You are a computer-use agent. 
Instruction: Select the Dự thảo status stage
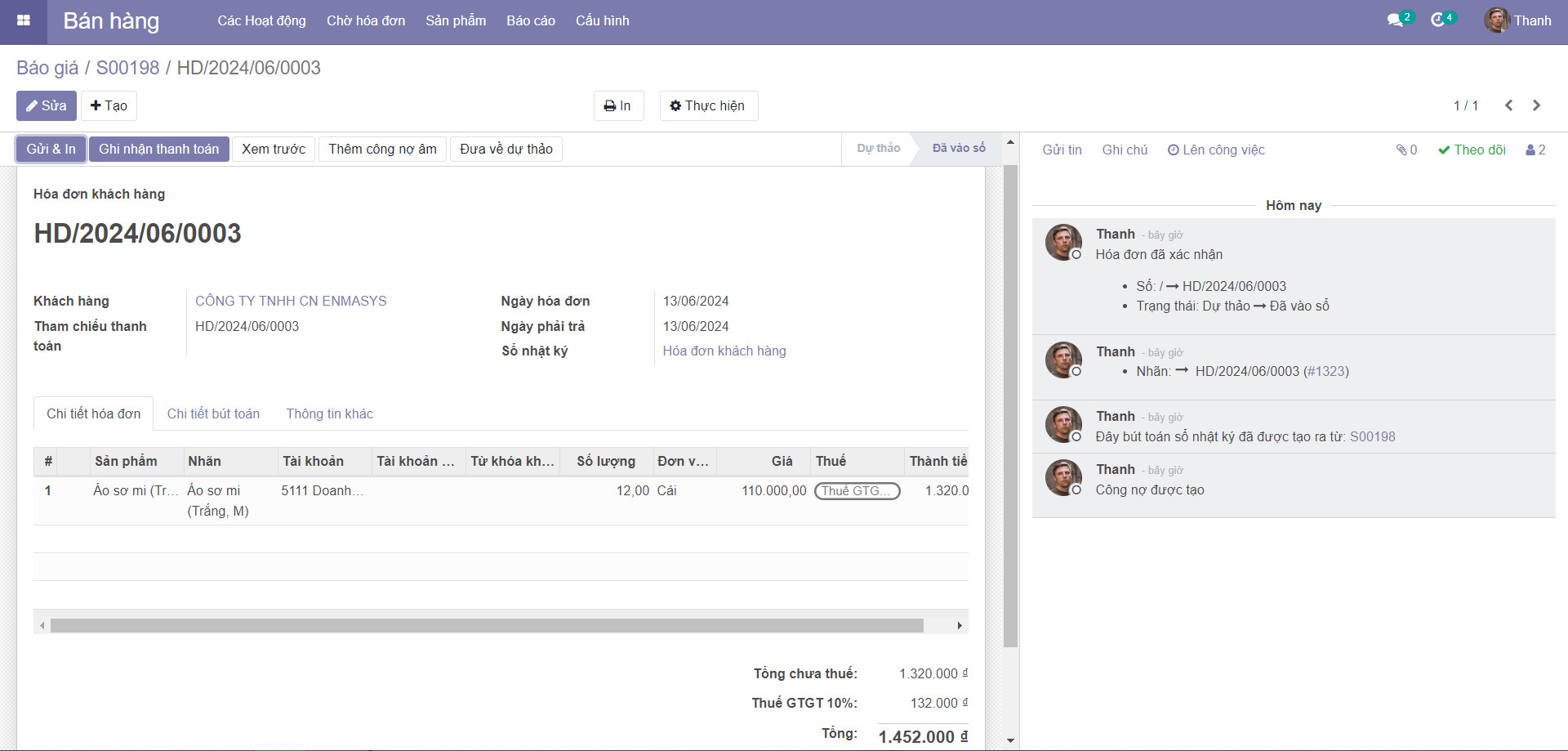point(878,149)
